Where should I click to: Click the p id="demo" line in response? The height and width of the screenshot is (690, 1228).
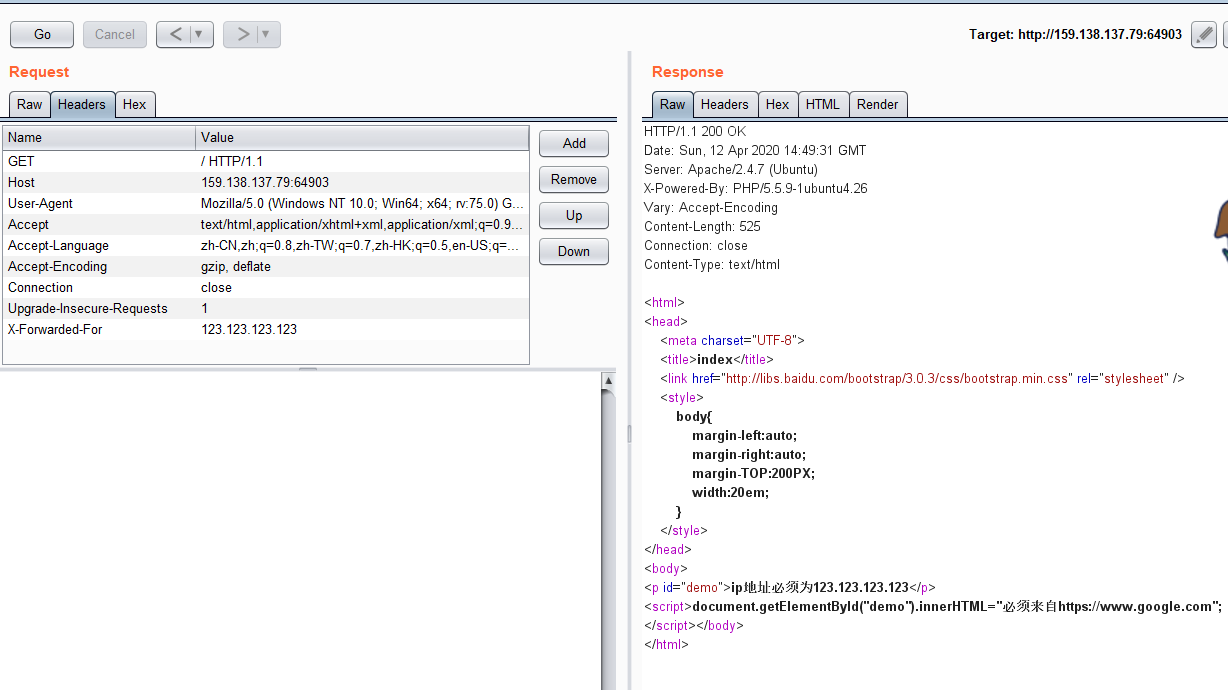[x=790, y=587]
